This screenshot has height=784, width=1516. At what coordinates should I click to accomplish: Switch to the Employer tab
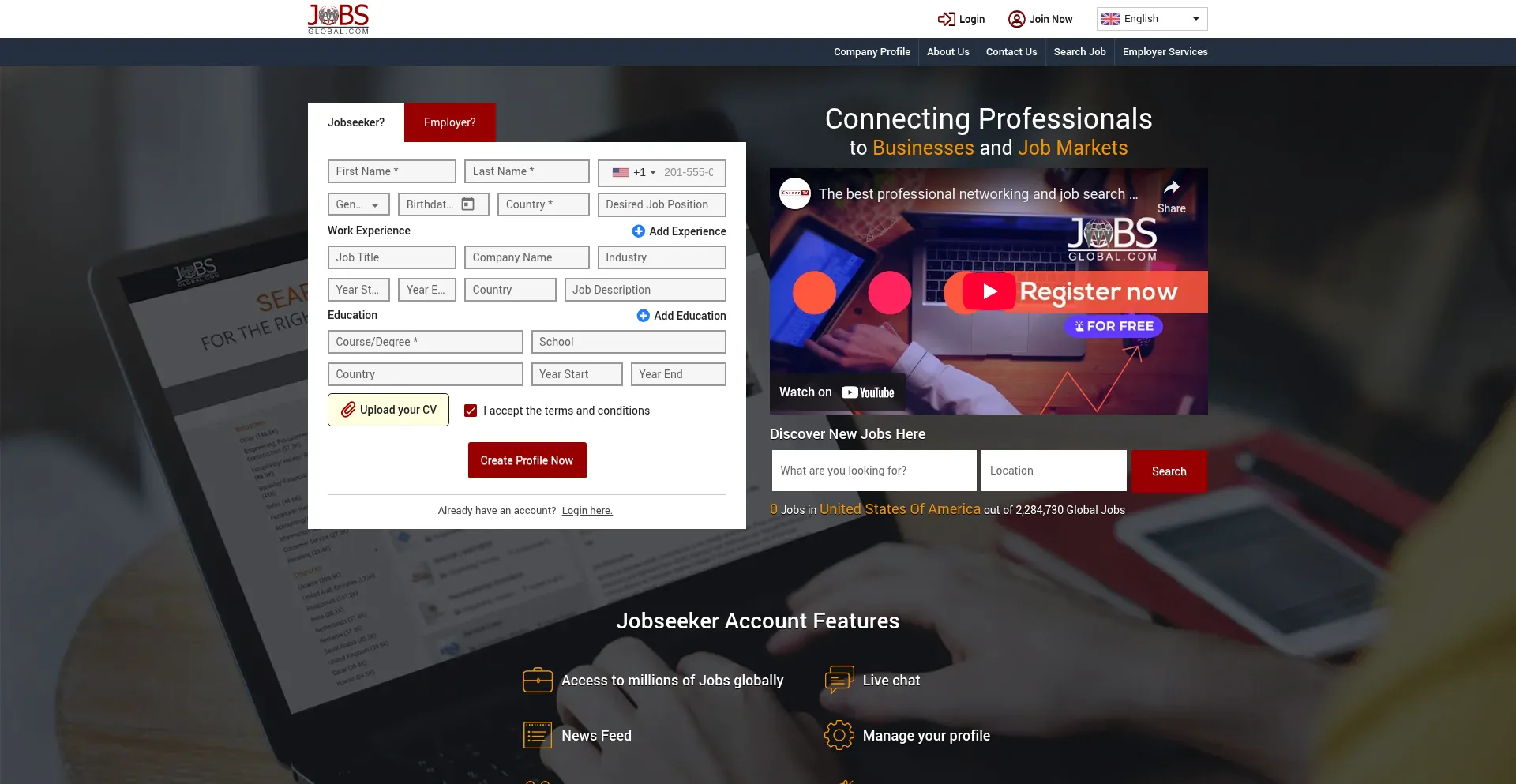point(450,122)
